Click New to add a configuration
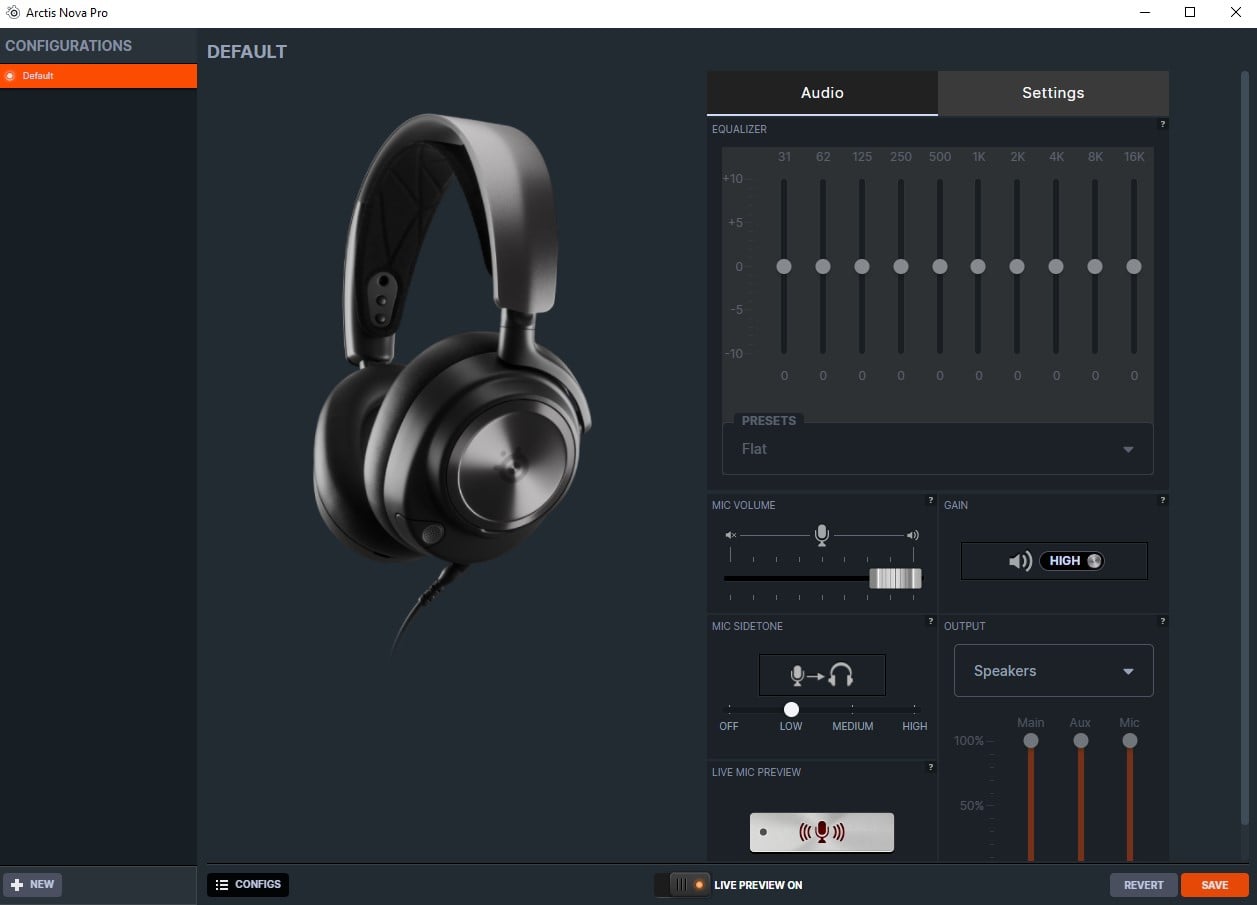Viewport: 1257px width, 905px height. point(33,885)
